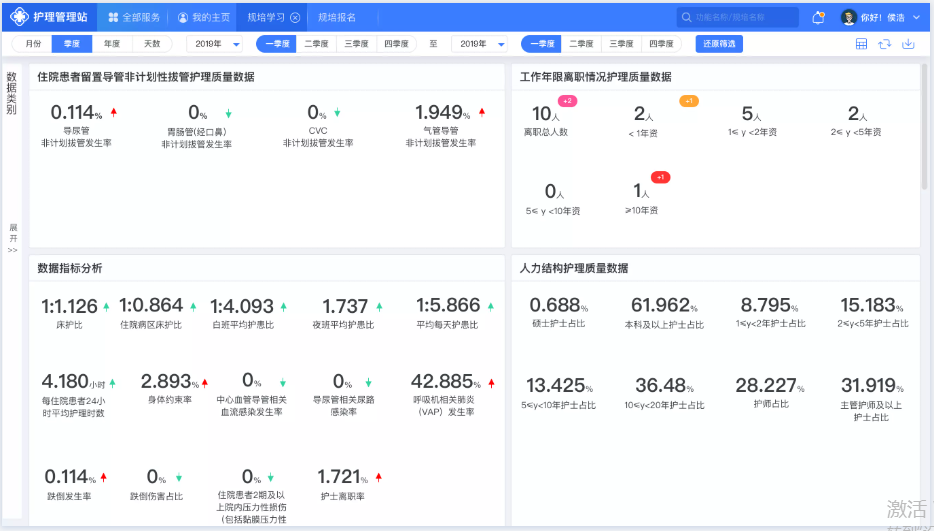Click the green down arrow beside 跌倒伤害占比
The image size is (934, 531).
pos(179,478)
